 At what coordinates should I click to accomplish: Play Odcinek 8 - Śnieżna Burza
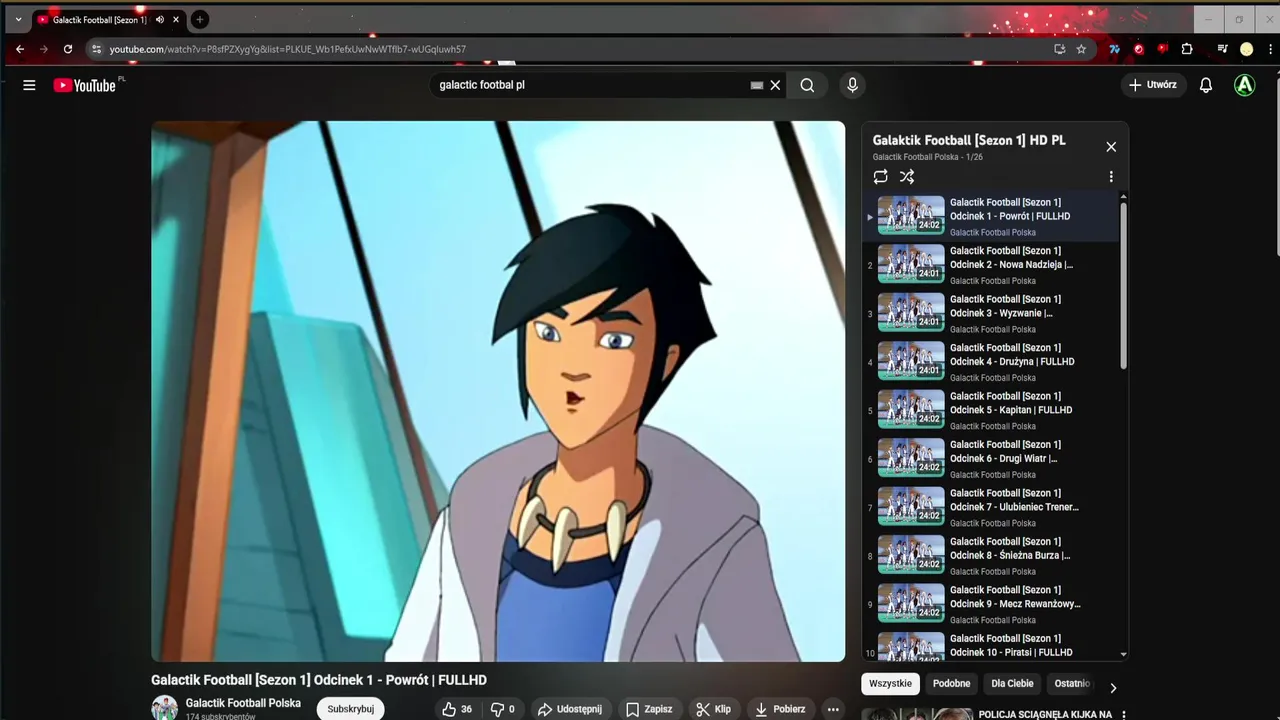(990, 556)
